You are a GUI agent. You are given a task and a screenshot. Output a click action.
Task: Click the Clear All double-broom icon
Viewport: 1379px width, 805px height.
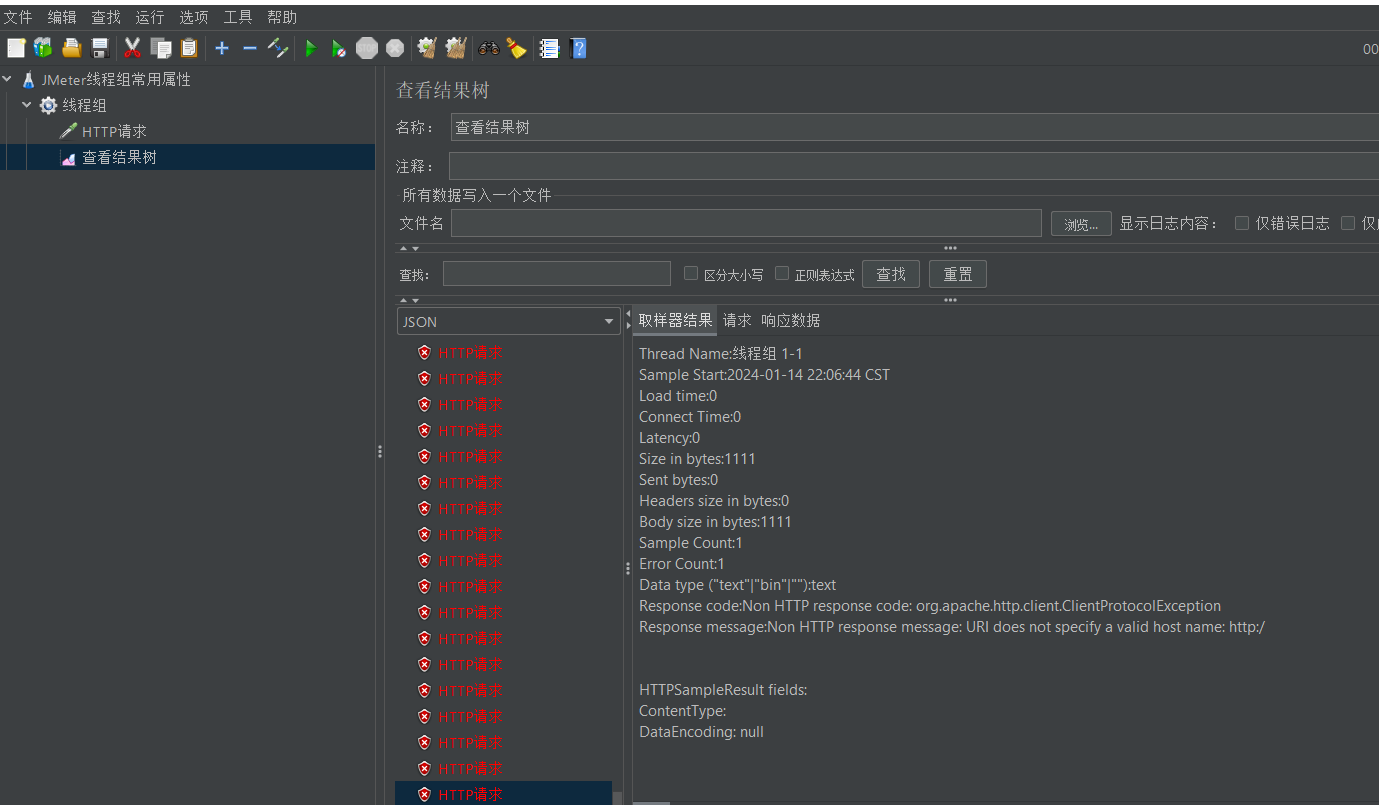pyautogui.click(x=456, y=48)
